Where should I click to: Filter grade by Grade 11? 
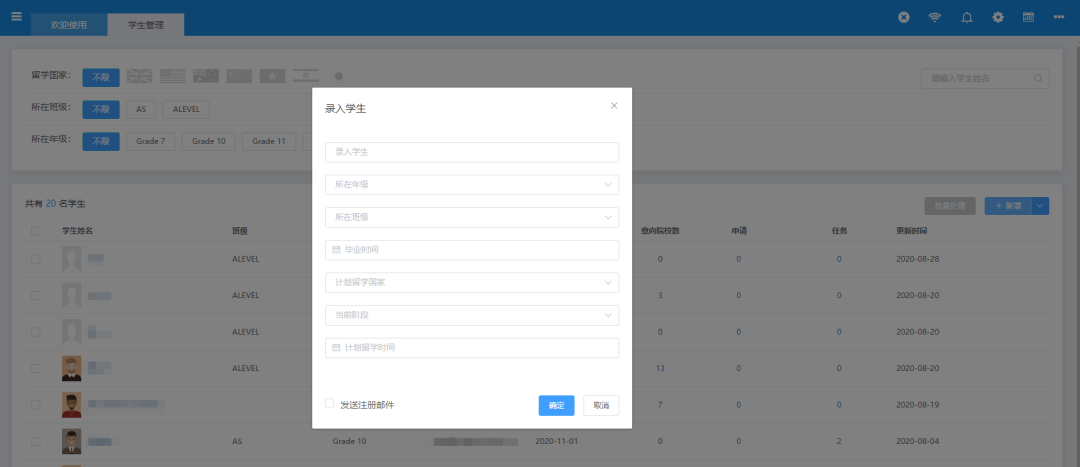click(x=269, y=142)
